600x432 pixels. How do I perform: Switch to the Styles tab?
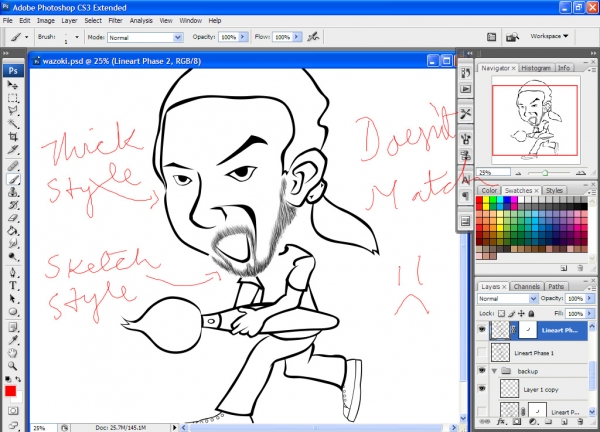(x=554, y=190)
